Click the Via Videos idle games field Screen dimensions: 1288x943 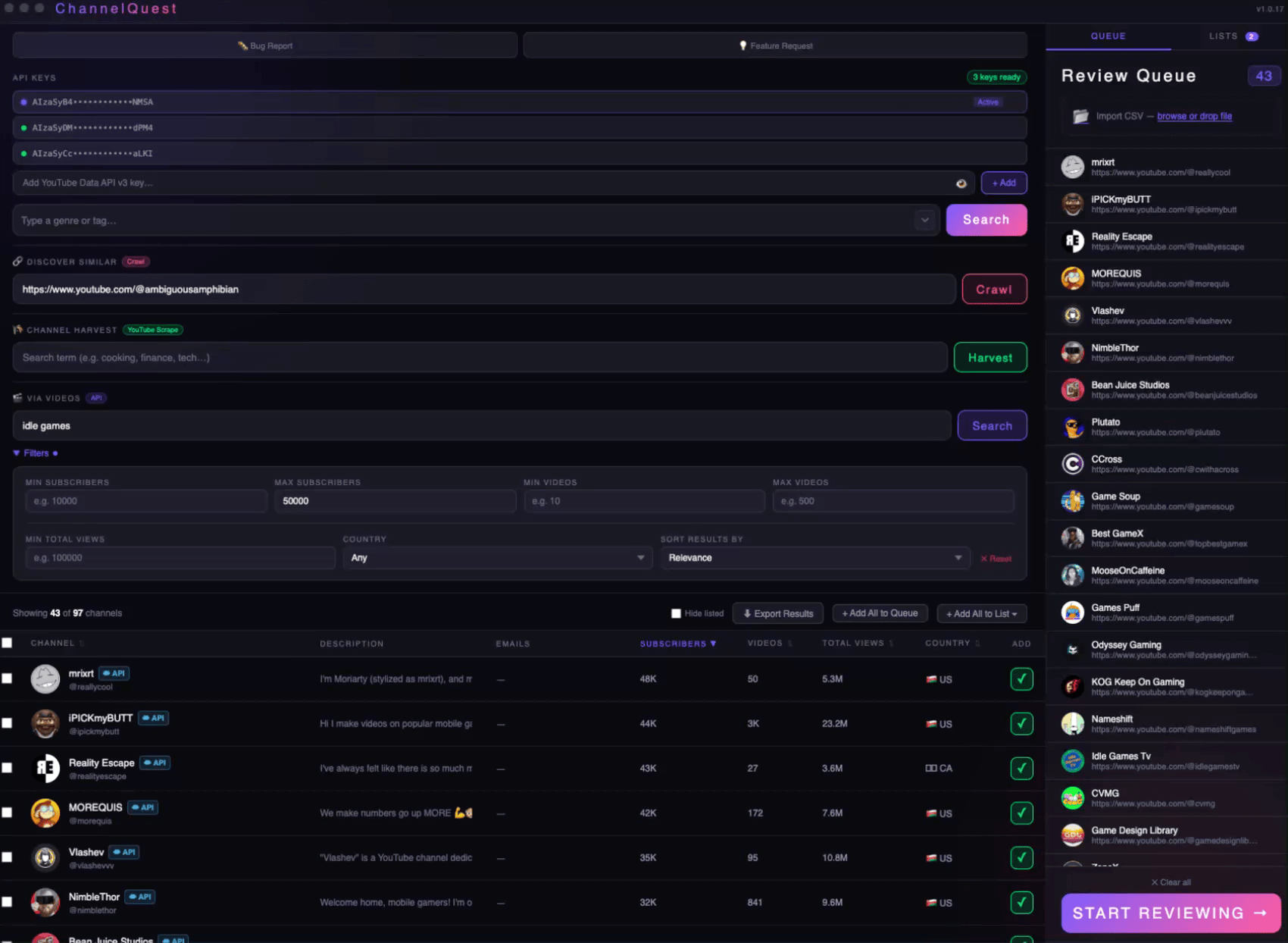tap(482, 426)
